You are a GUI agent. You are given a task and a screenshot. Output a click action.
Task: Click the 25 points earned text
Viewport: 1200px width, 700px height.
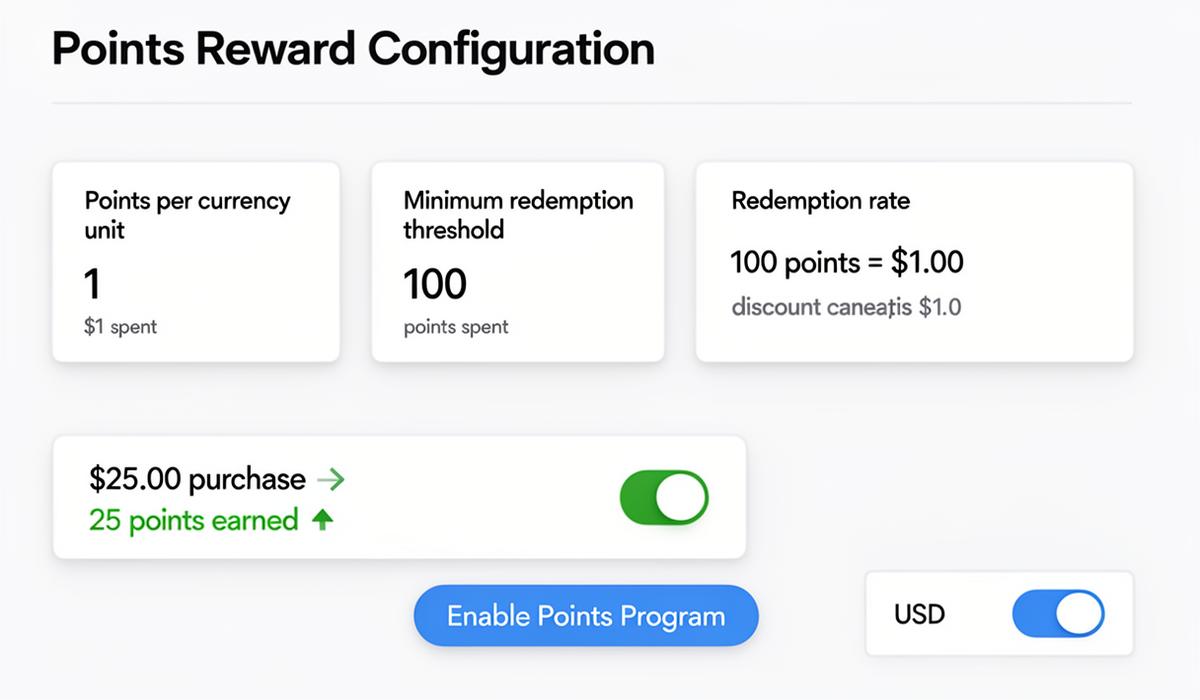(193, 520)
